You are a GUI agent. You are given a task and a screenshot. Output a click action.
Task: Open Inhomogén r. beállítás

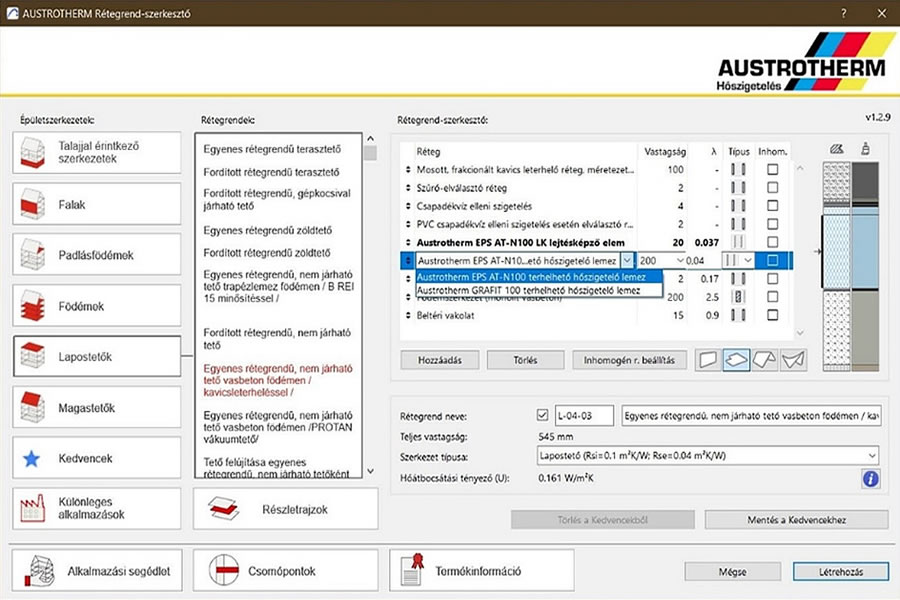tap(629, 360)
